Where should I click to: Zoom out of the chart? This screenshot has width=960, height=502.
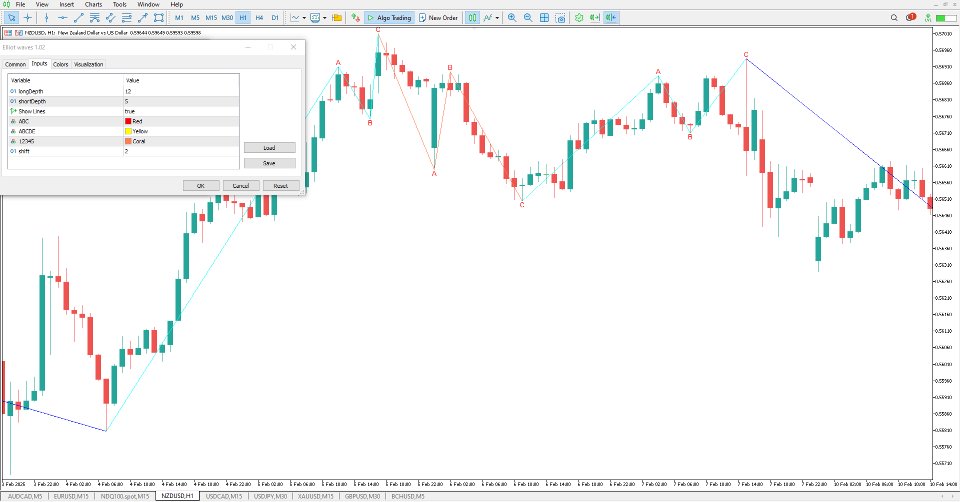(x=528, y=18)
